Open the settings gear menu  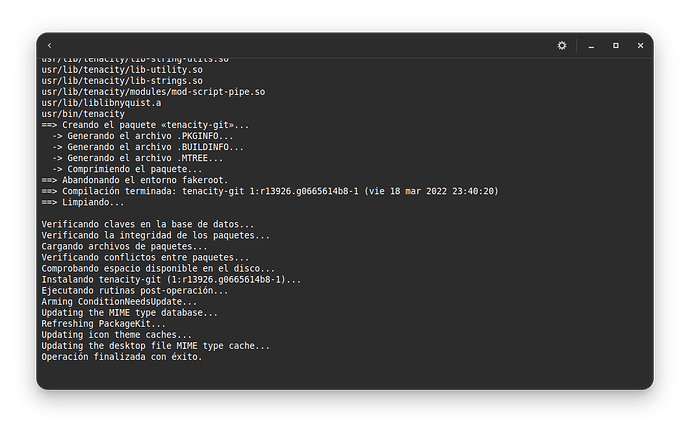tap(562, 45)
